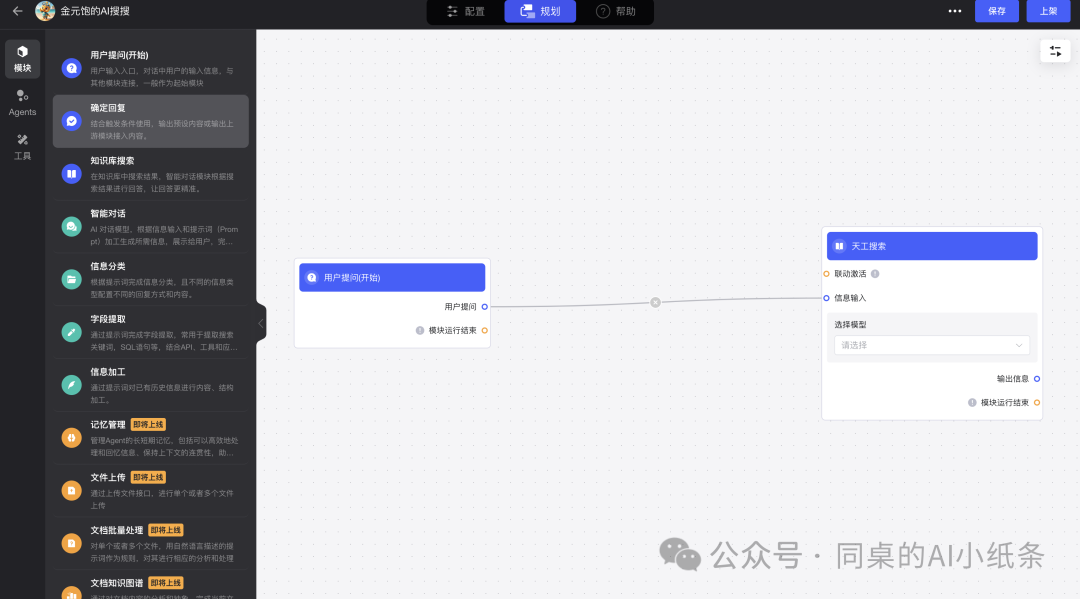The image size is (1080, 599).
Task: Select the 文档批量处理 module icon
Action: pyautogui.click(x=72, y=543)
